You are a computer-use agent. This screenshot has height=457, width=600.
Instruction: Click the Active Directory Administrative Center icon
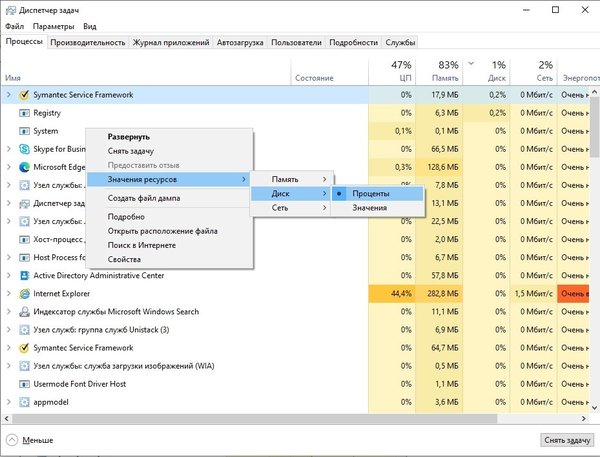(x=24, y=275)
